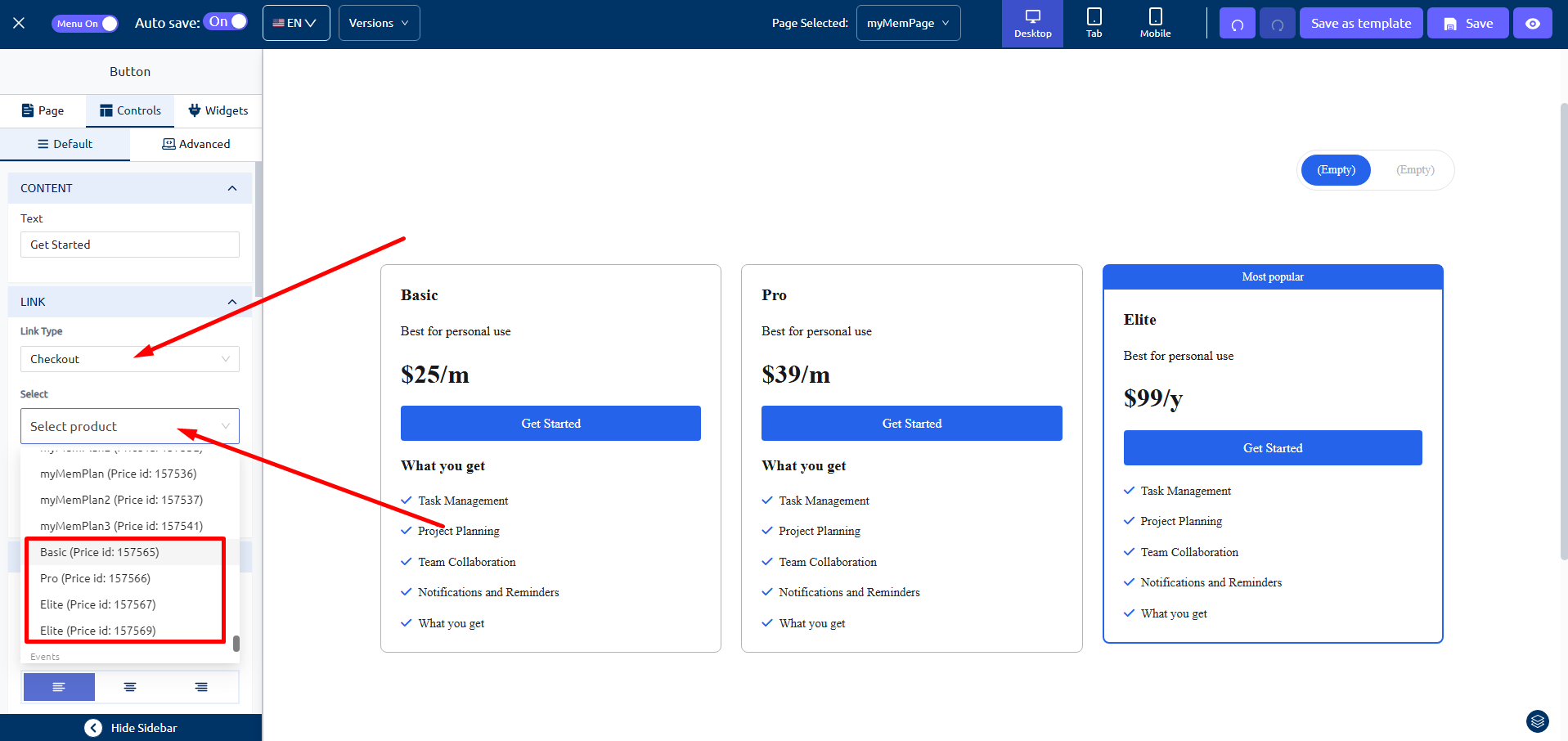Click the page vertical scrollbar
This screenshot has height=741, width=1568.
click(x=1564, y=331)
